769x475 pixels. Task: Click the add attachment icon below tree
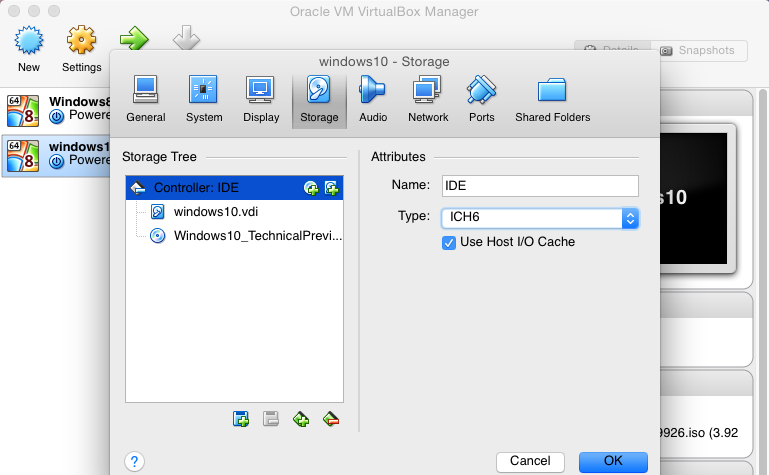[x=301, y=419]
